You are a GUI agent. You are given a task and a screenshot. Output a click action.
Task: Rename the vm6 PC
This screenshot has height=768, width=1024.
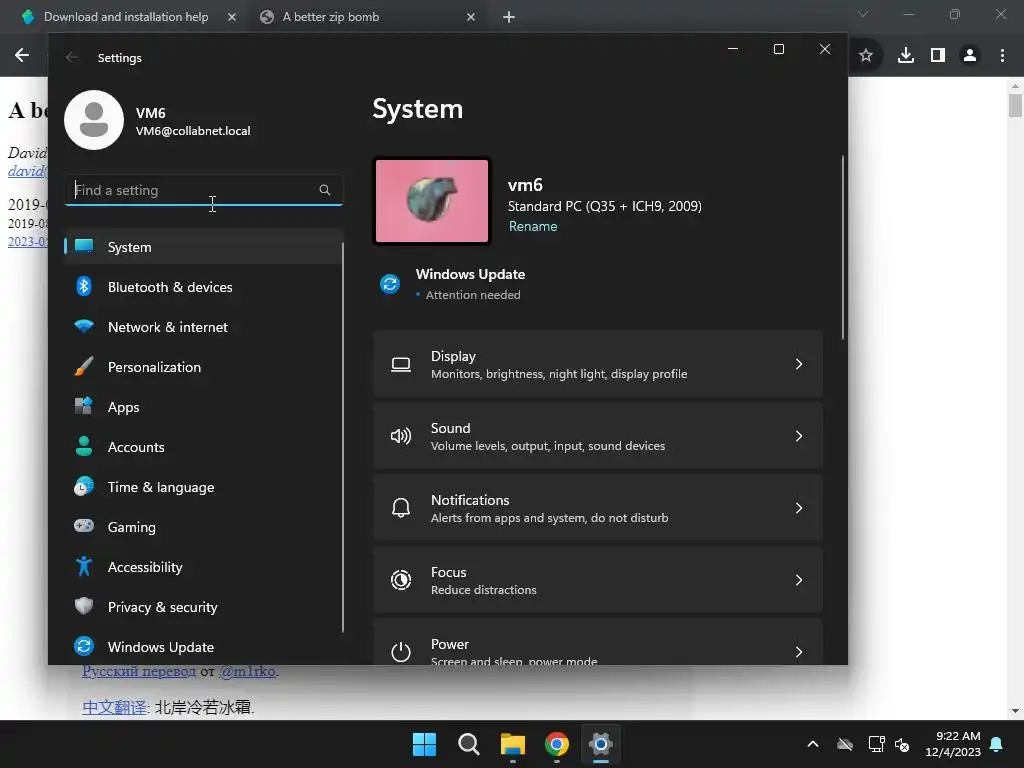[533, 226]
